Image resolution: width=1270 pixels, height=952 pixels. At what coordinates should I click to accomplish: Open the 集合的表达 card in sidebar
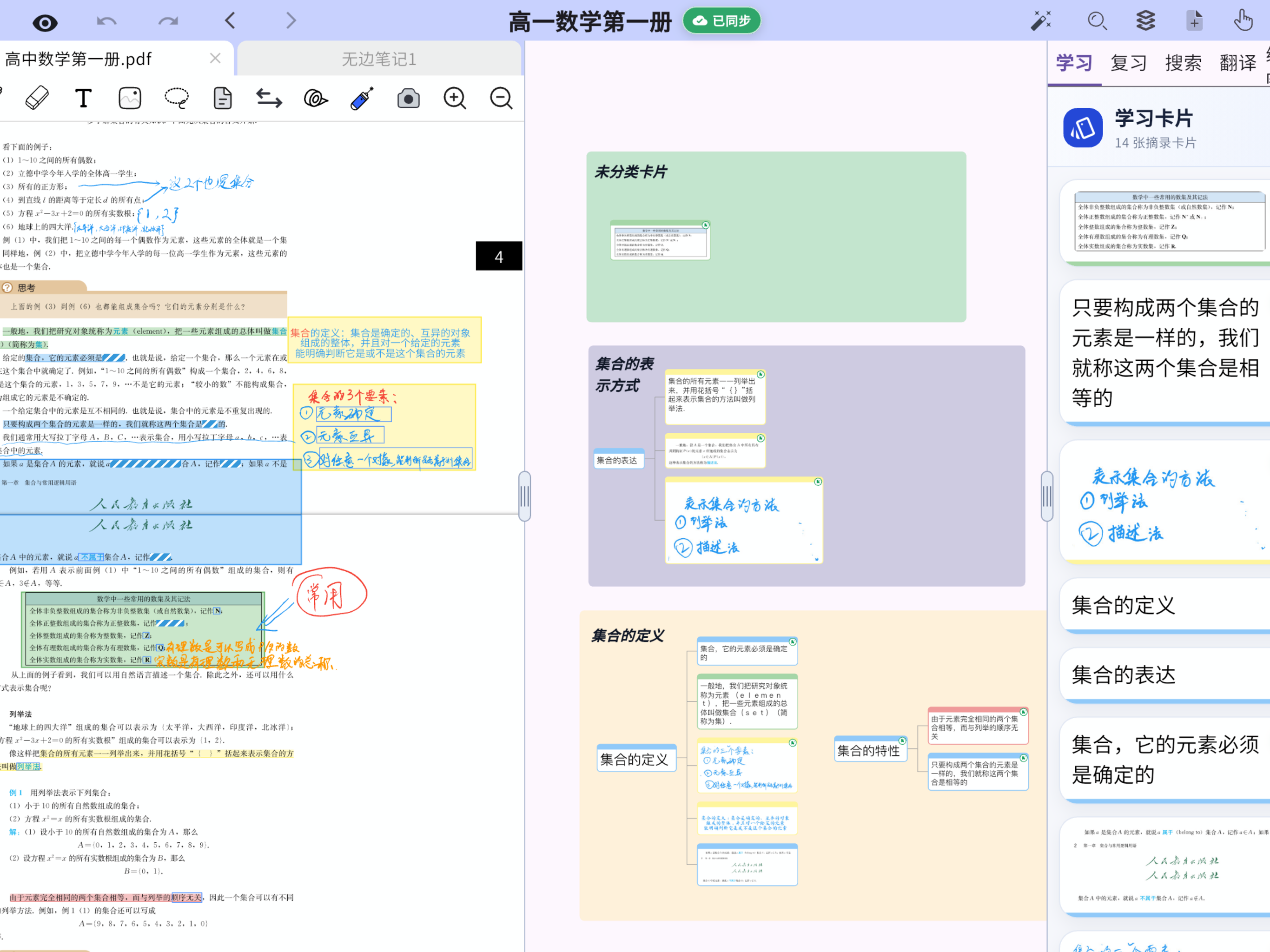pos(1164,674)
